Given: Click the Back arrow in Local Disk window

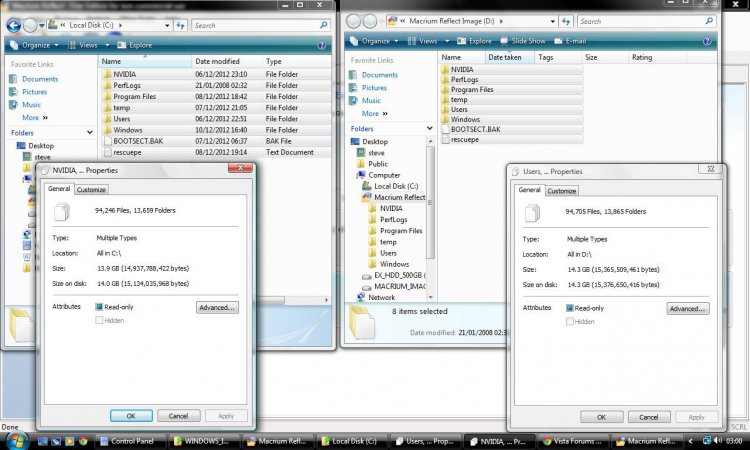Looking at the screenshot, I should (13, 25).
